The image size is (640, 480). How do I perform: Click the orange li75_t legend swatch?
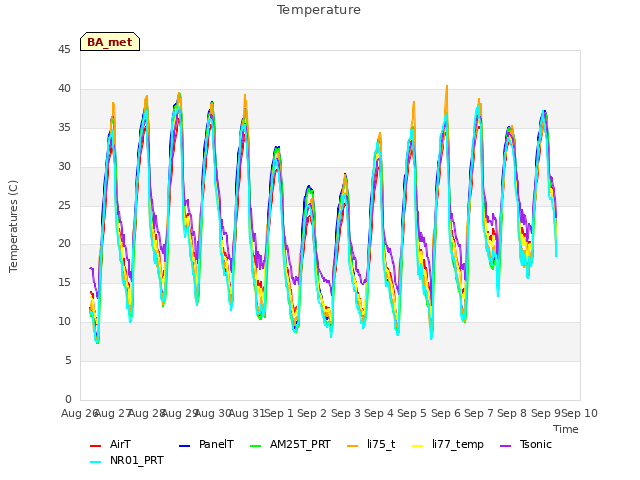pyautogui.click(x=352, y=446)
